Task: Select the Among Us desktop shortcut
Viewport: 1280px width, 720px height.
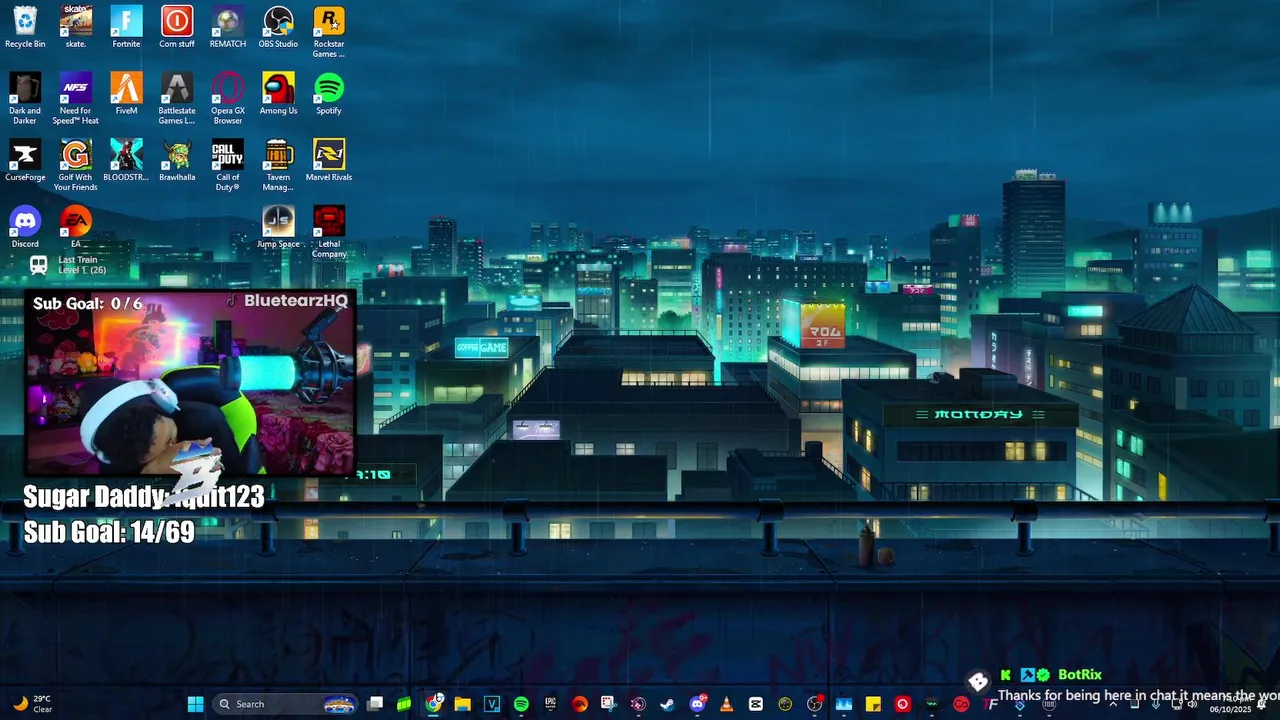Action: tap(278, 94)
